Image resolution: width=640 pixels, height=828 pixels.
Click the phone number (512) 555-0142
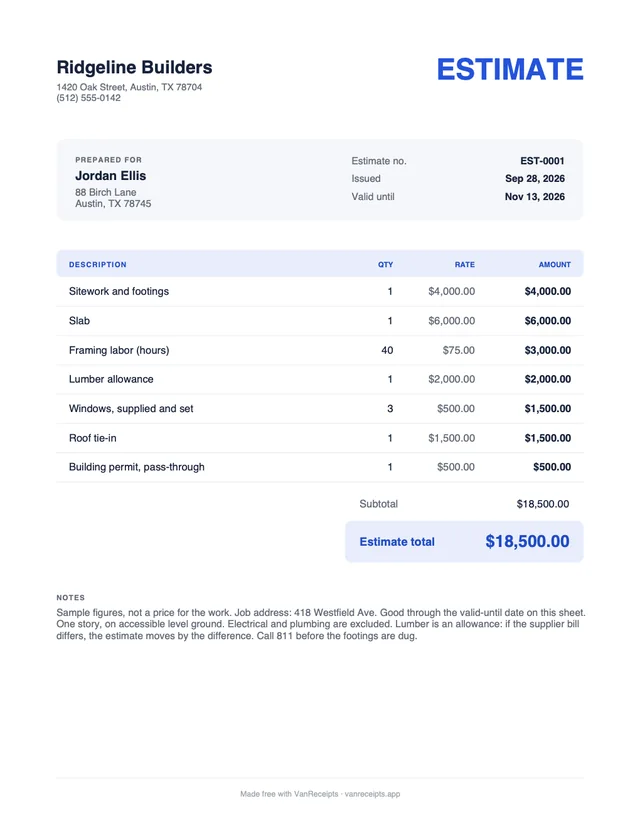pyautogui.click(x=88, y=98)
